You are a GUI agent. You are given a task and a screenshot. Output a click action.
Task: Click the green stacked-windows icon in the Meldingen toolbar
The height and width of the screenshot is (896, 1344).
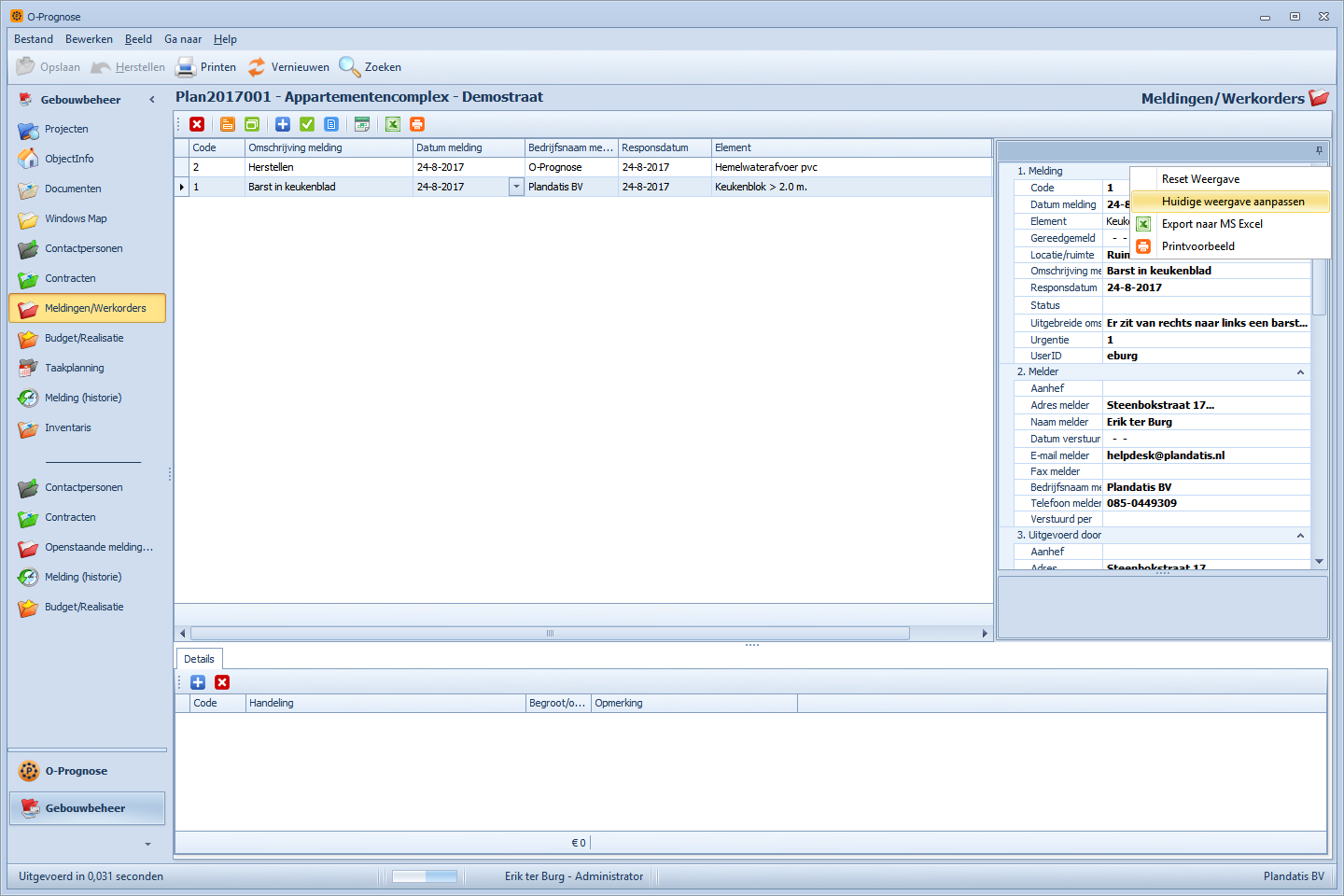tap(252, 124)
